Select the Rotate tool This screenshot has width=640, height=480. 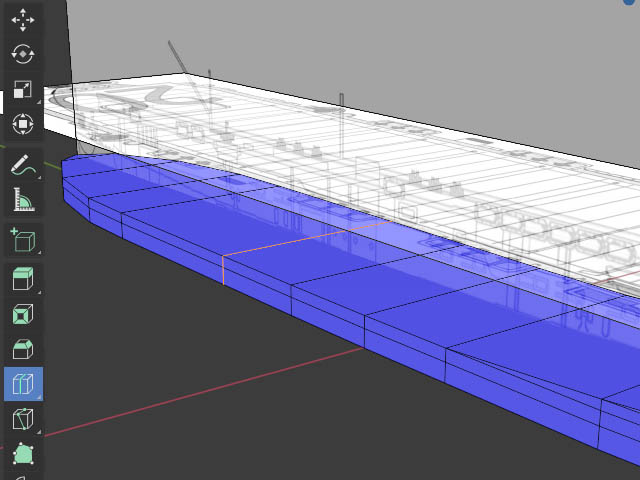coord(23,54)
